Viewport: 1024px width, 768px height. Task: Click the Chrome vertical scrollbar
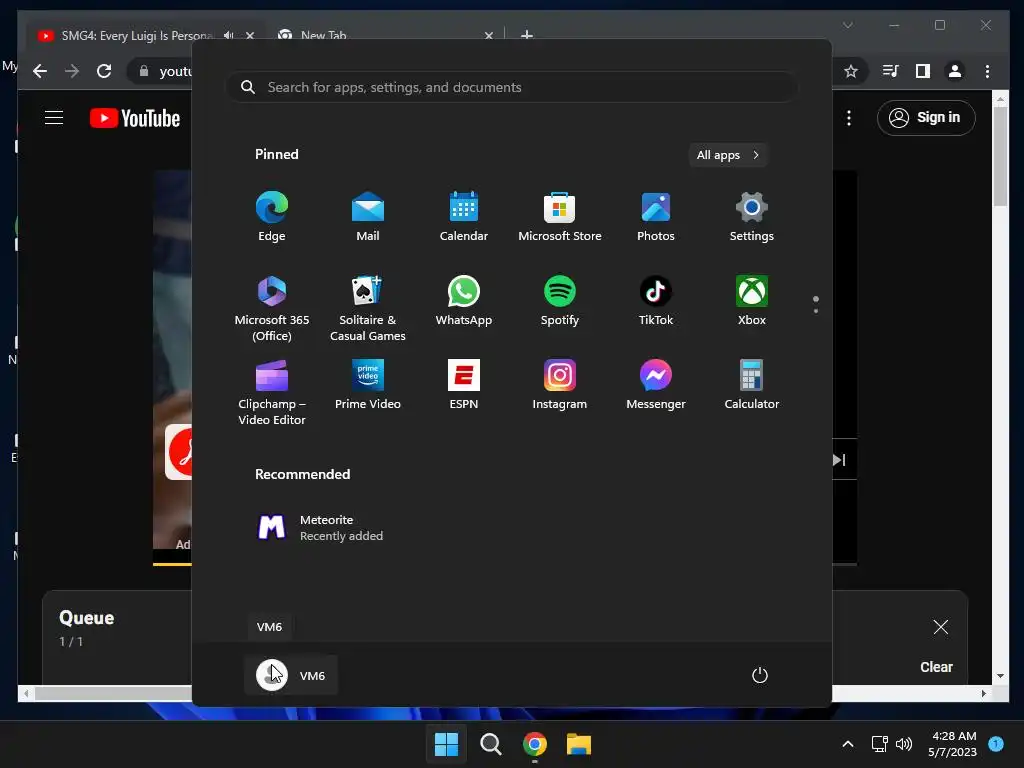click(x=1000, y=157)
